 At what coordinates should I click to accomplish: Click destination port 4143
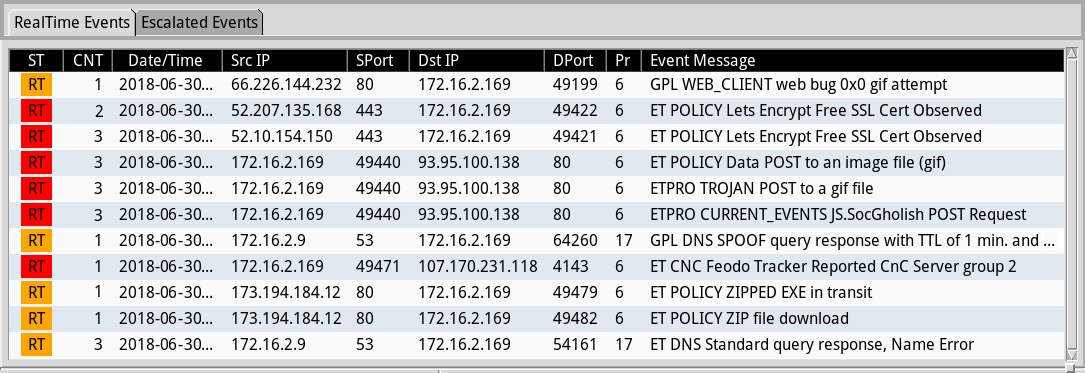point(570,266)
